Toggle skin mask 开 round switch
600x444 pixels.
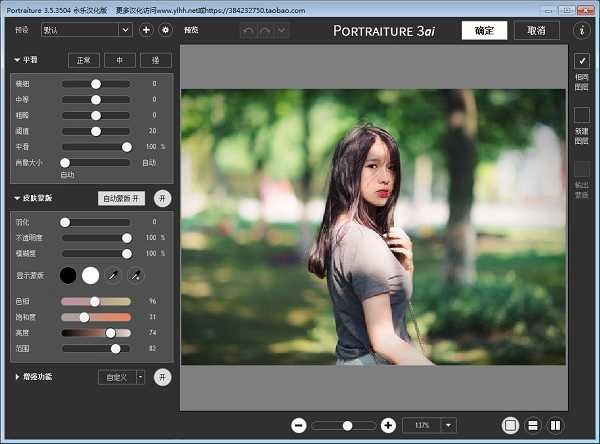[163, 198]
